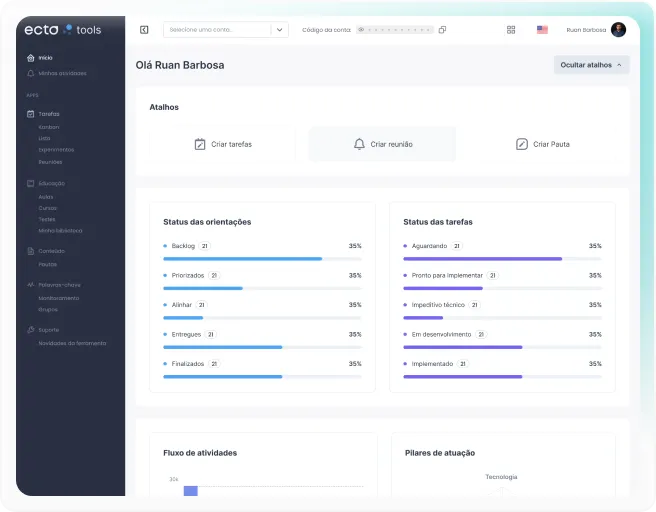
Task: Reveal account code with the eye icon
Action: tap(361, 30)
